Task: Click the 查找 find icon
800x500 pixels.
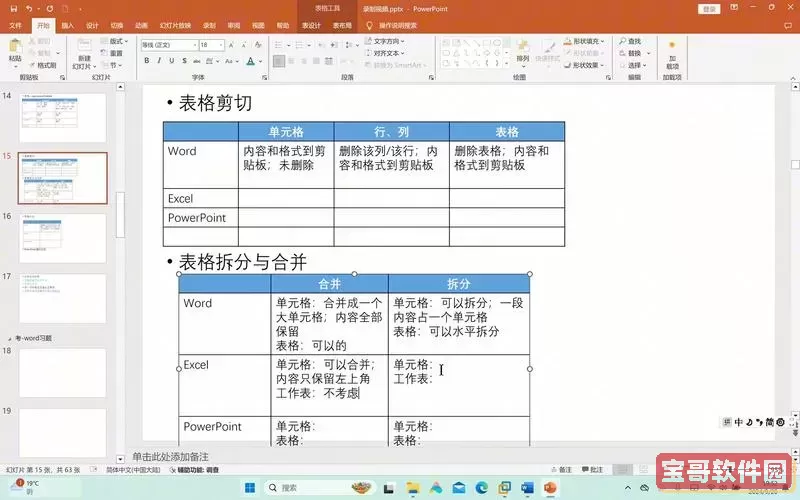Action: pos(631,41)
